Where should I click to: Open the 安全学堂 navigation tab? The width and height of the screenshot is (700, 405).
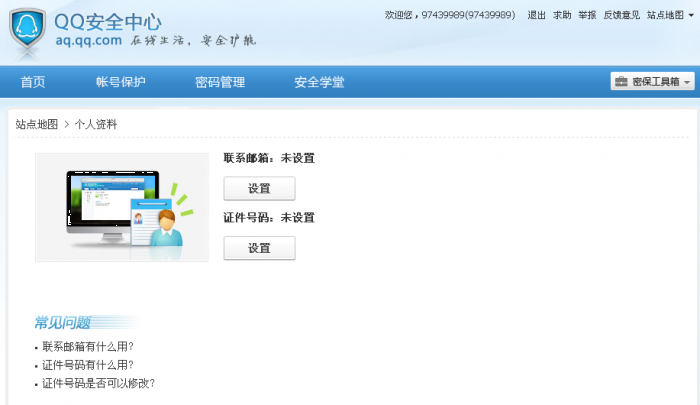click(319, 82)
